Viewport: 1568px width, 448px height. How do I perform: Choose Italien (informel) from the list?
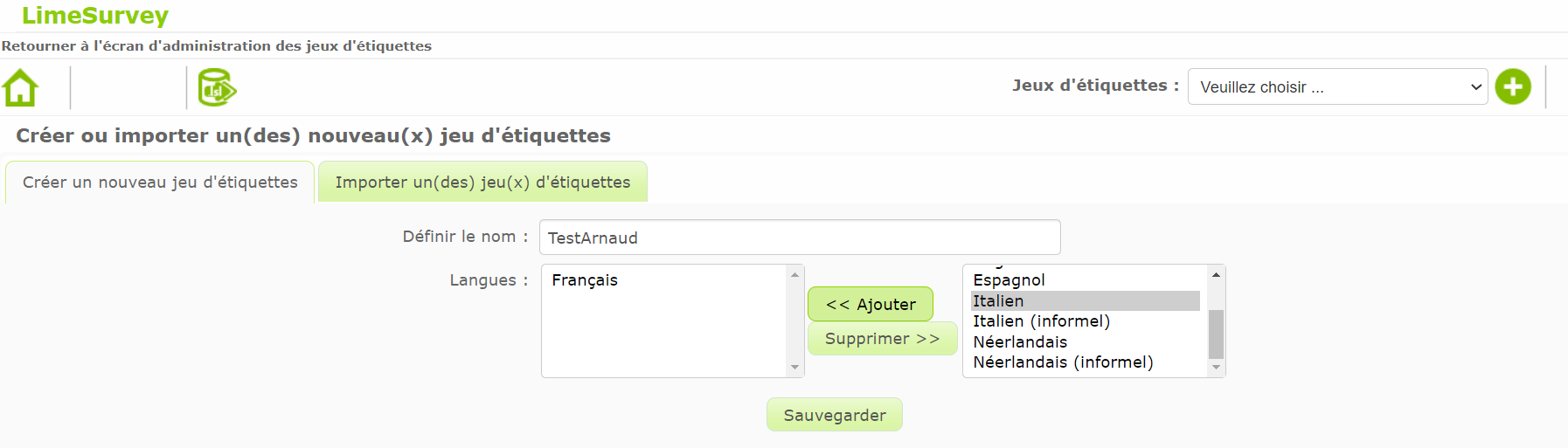click(x=1041, y=321)
